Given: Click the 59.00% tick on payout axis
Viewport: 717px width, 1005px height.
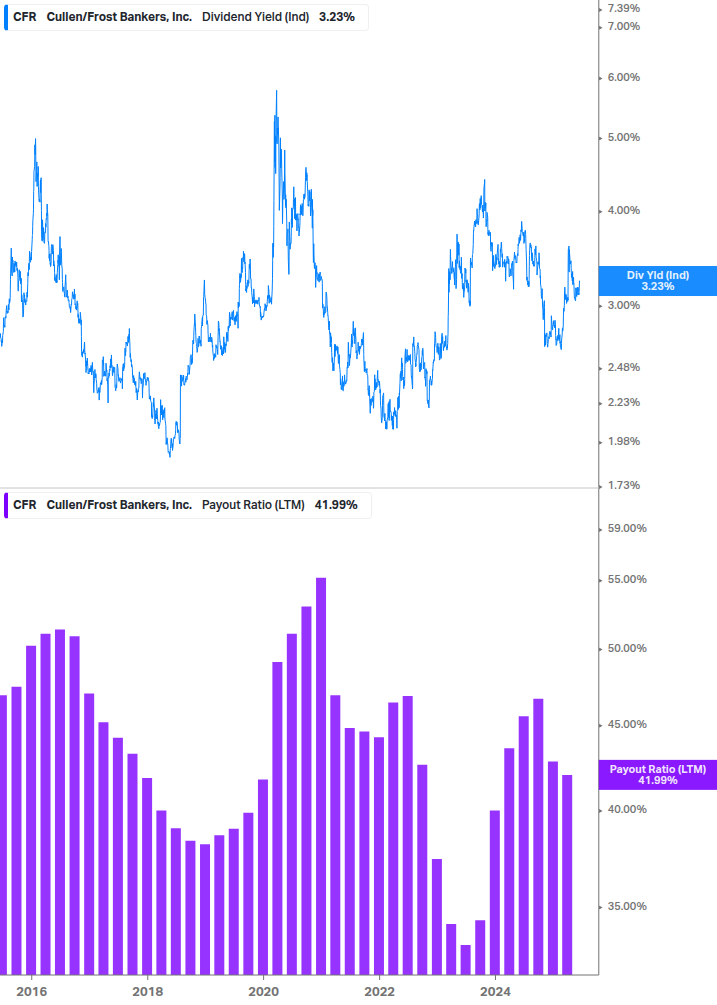Looking at the screenshot, I should (627, 528).
